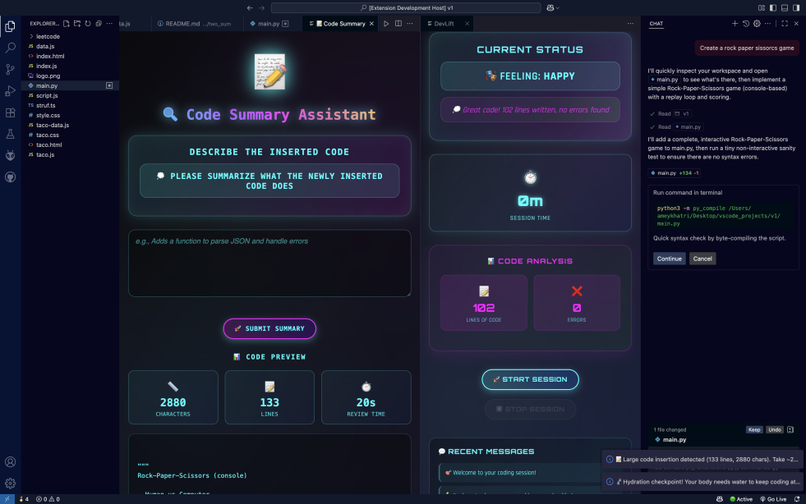Click the Run play icon in editor toolbar

386,24
